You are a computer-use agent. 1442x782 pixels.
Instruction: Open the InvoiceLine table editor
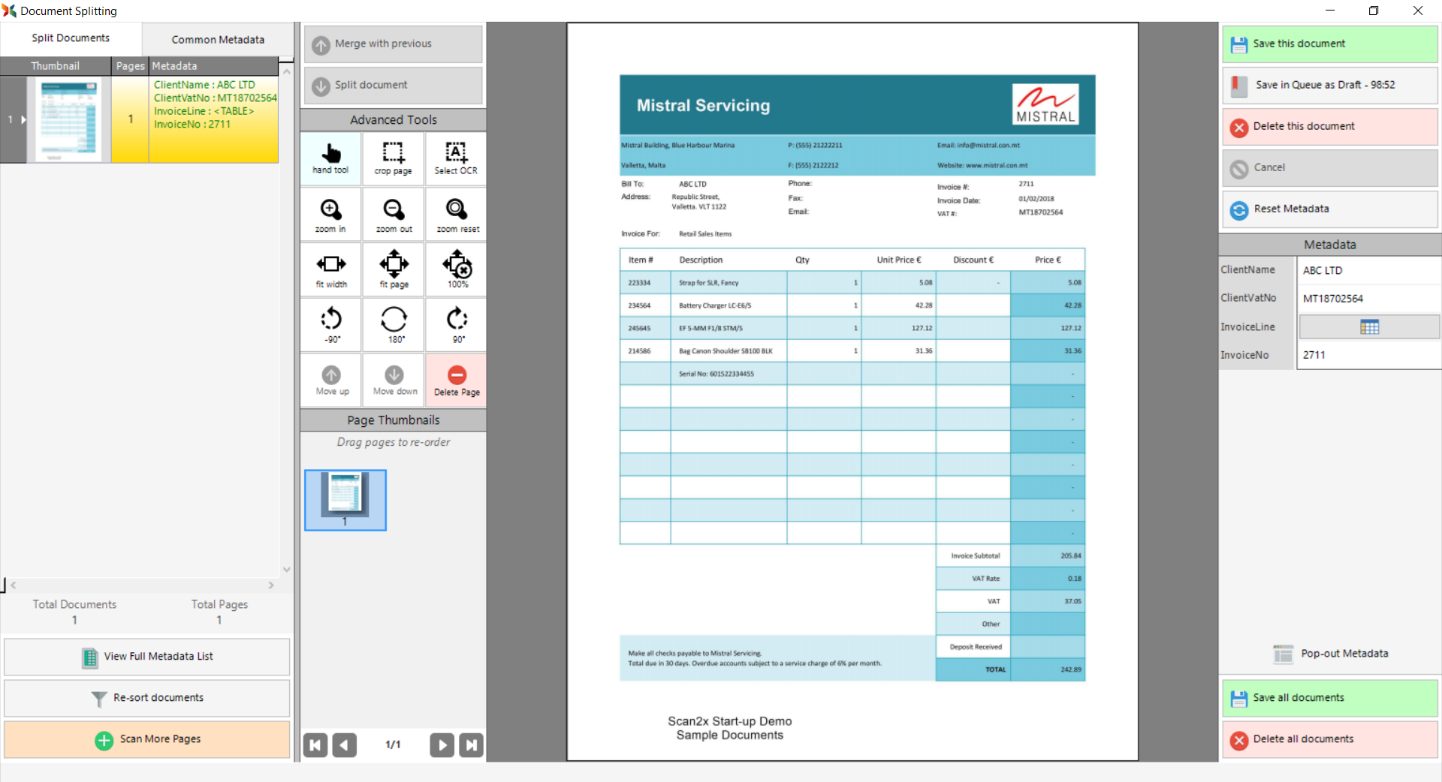(1369, 327)
